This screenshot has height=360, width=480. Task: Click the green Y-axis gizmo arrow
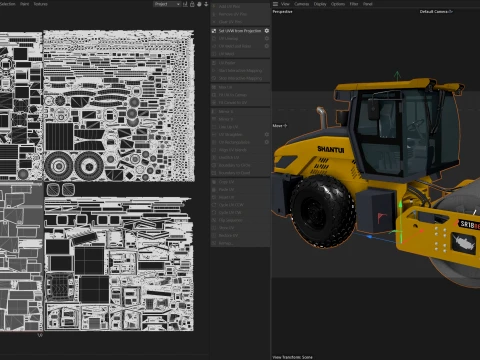tap(397, 75)
